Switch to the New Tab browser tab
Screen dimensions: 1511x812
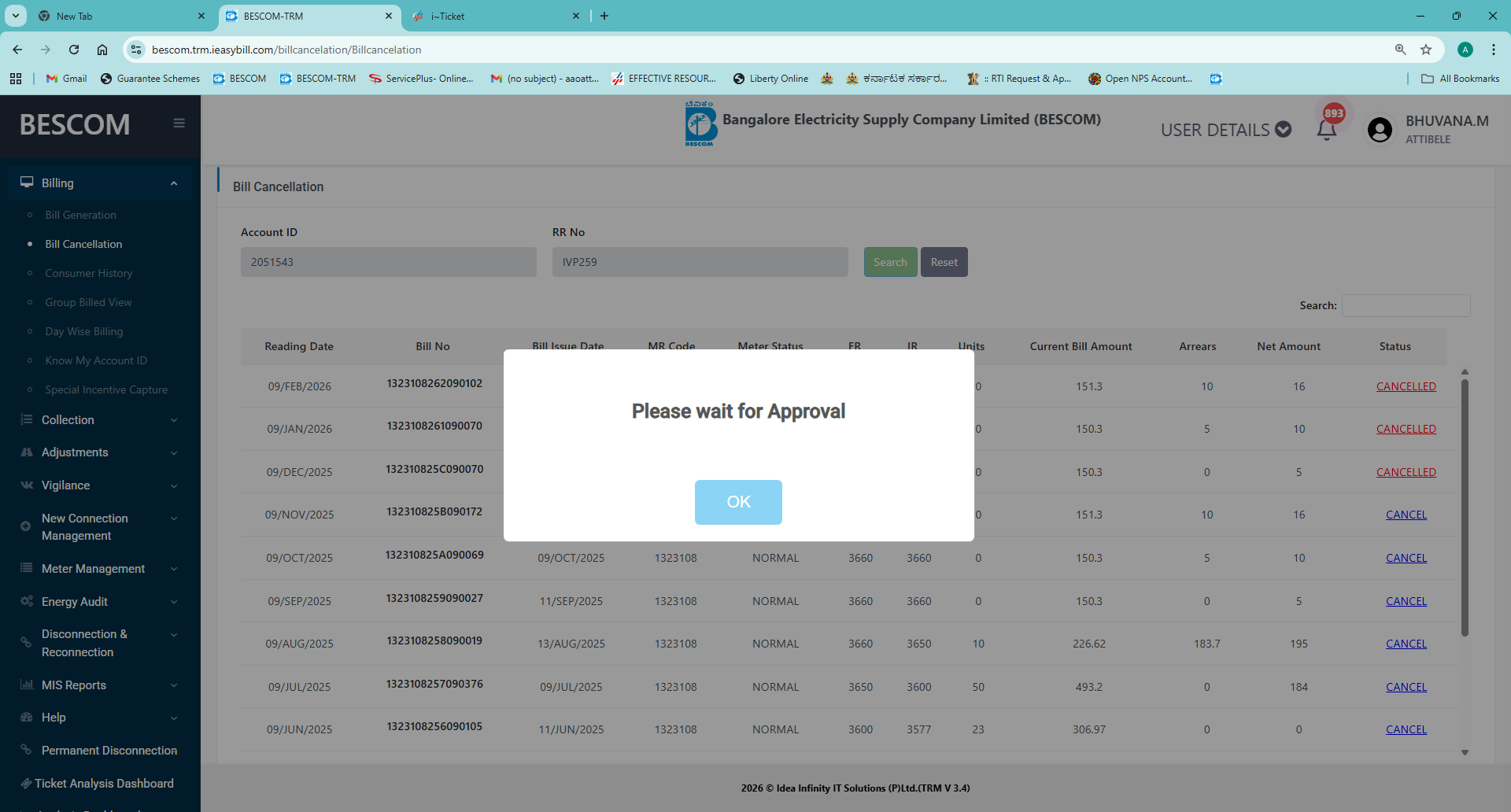coord(121,16)
